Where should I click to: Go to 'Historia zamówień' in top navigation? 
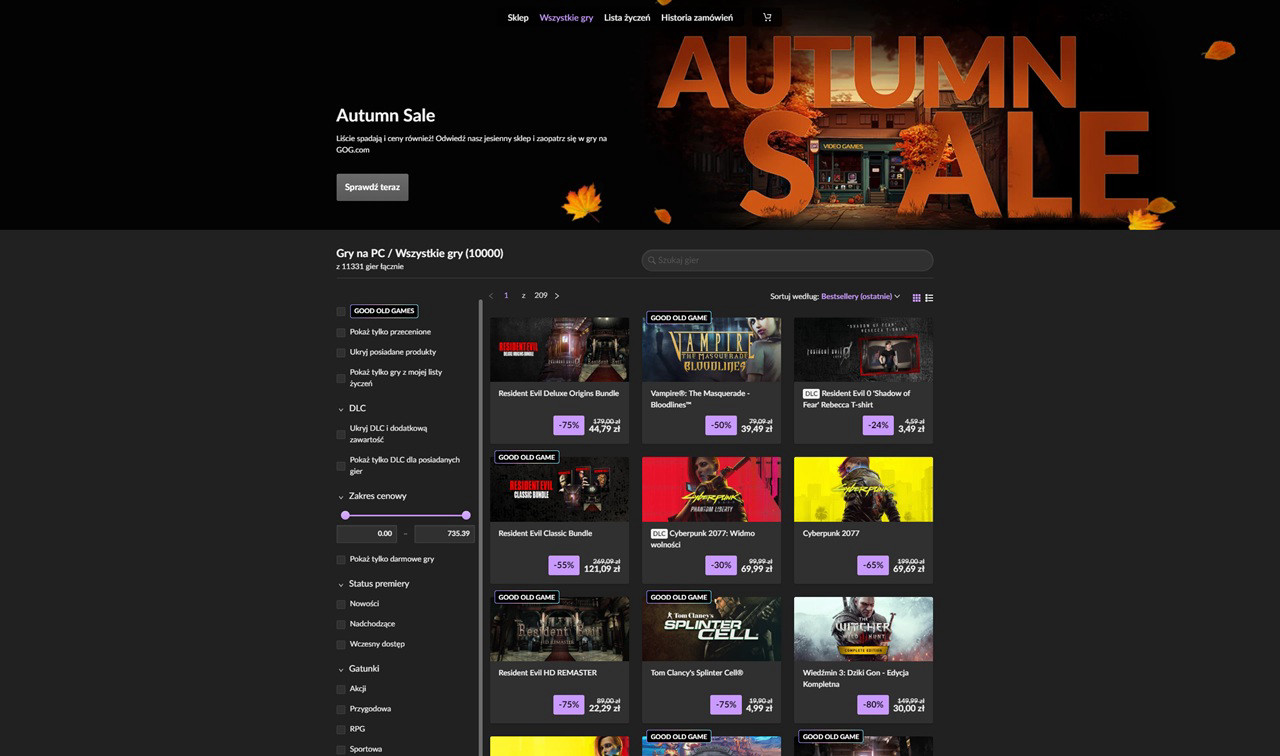pyautogui.click(x=696, y=18)
